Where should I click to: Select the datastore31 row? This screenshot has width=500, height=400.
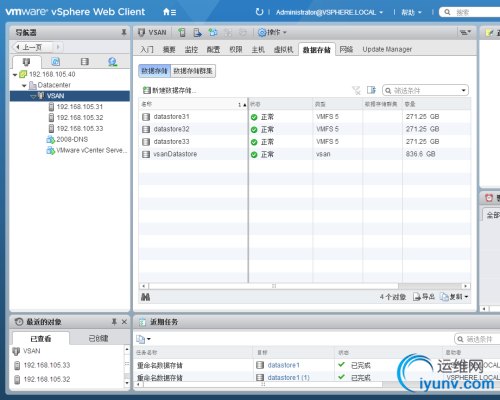click(x=304, y=117)
